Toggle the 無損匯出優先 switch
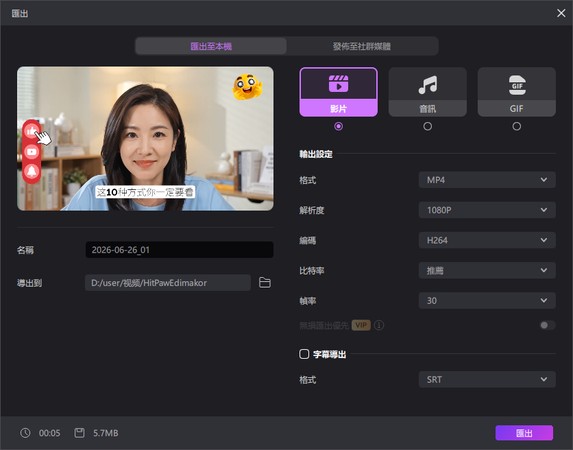 [547, 325]
